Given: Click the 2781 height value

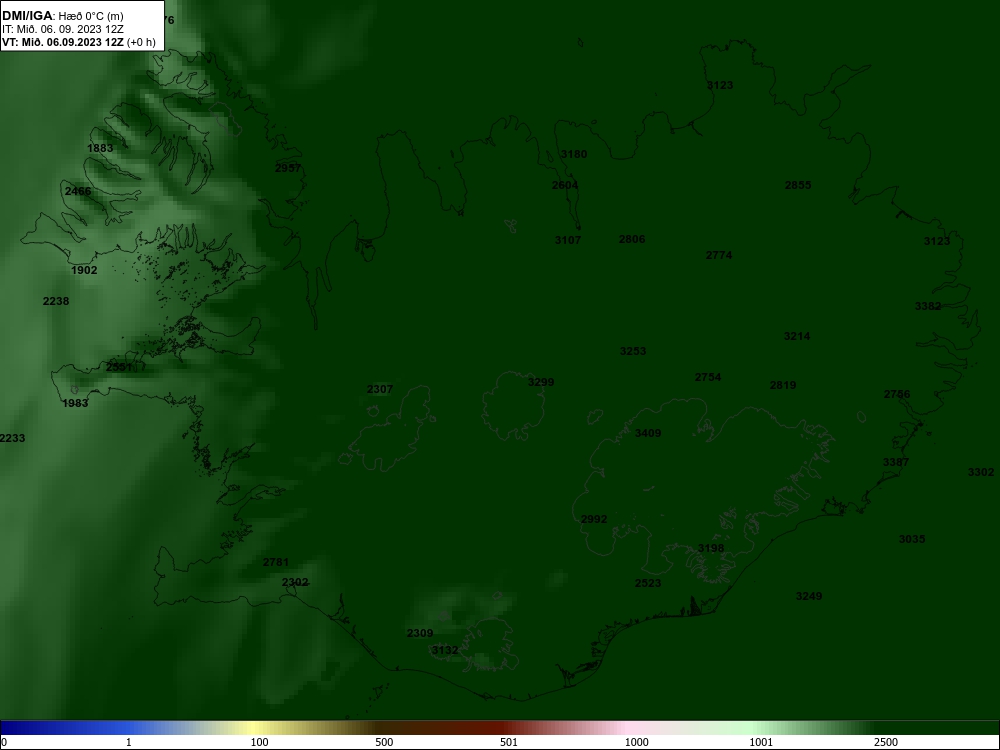Looking at the screenshot, I should 276,562.
